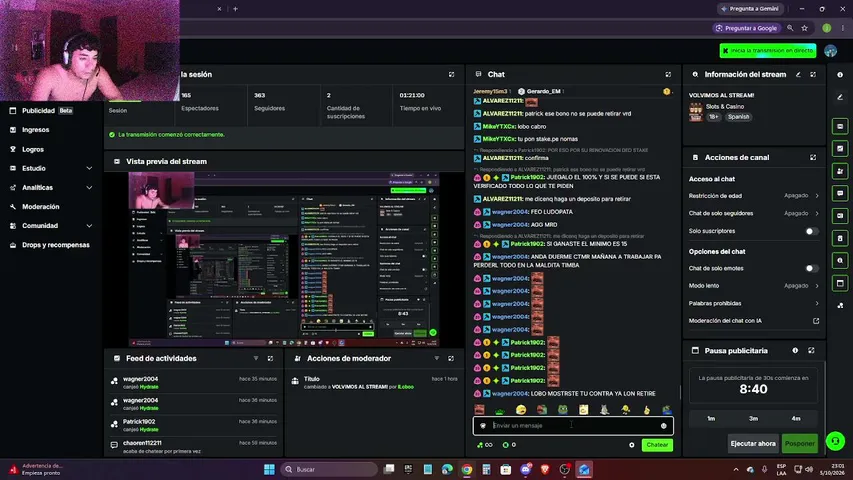
Task: Open Acciones de moderador filter dropdown
Action: point(436,358)
